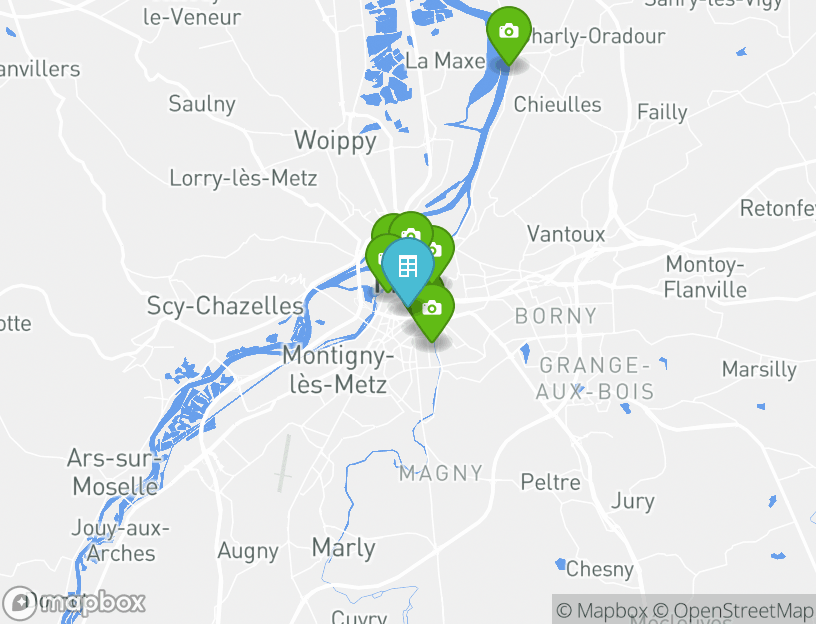
Task: Open the Mapbox logo
Action: pos(75,603)
